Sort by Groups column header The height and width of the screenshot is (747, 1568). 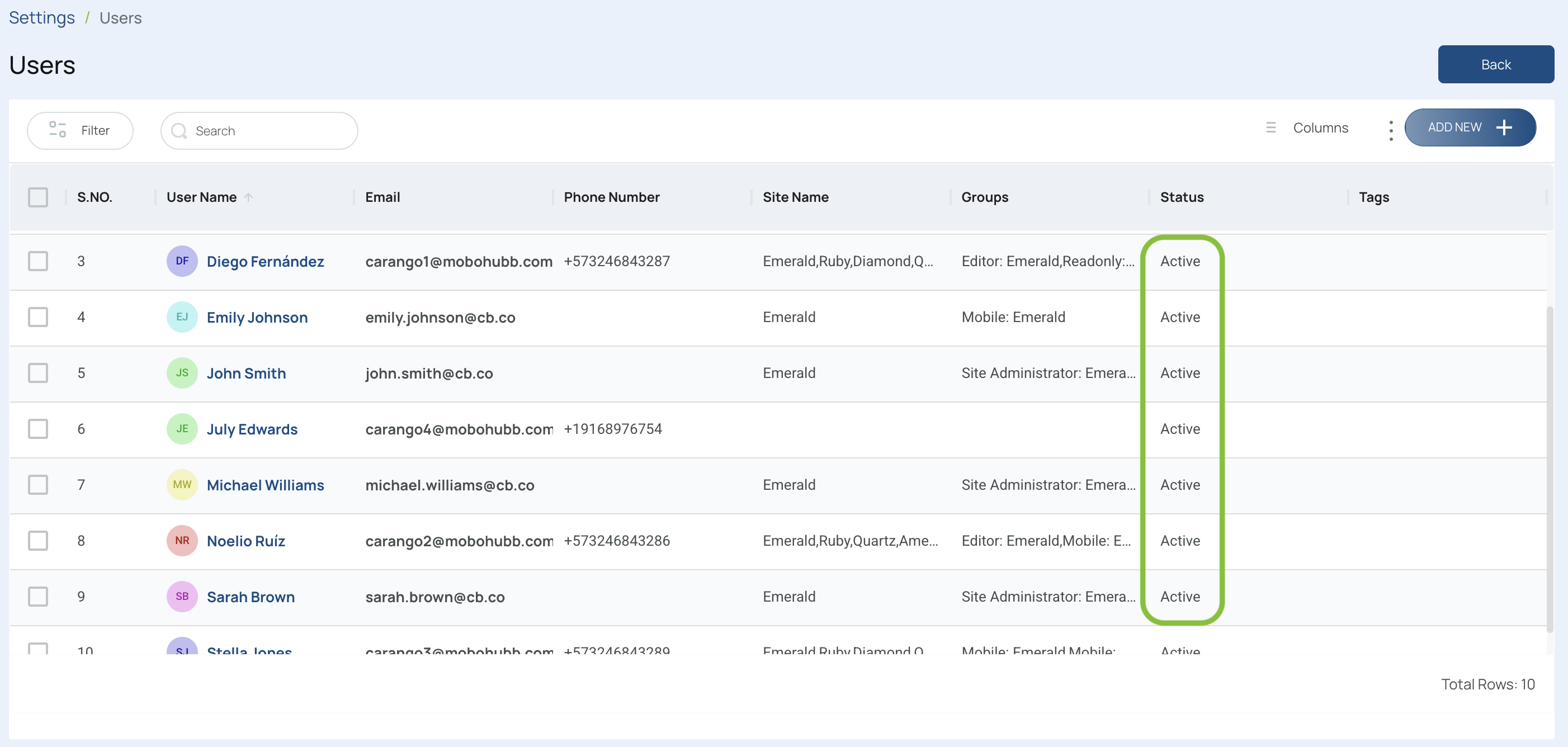984,197
